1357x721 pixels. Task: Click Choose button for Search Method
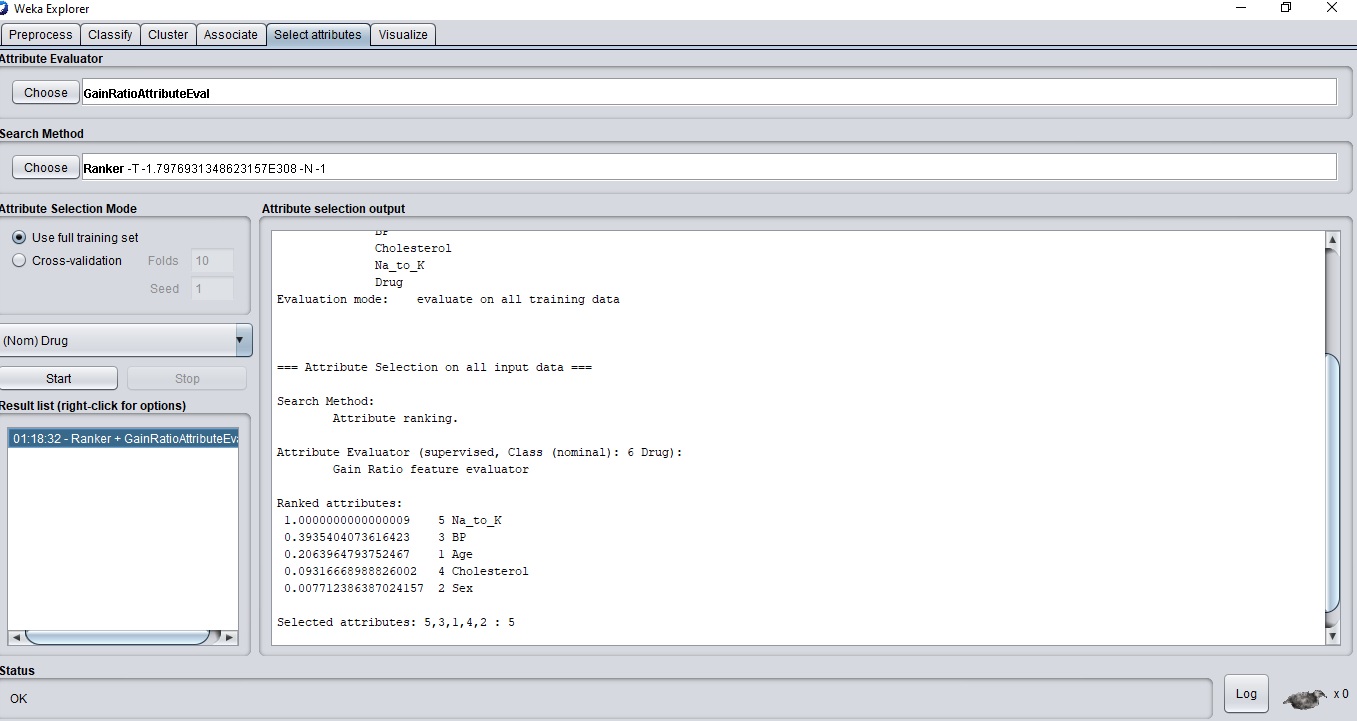click(x=46, y=167)
